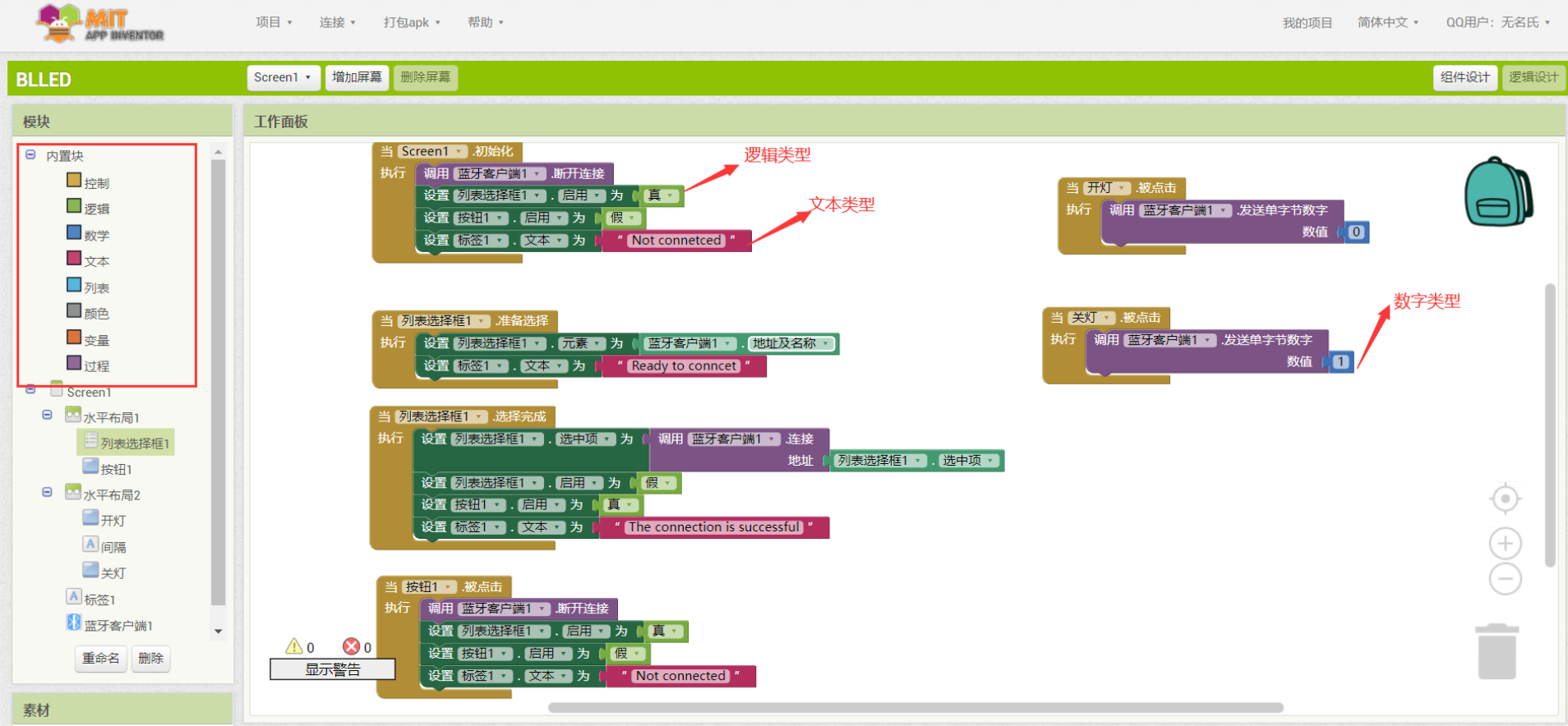Click the trash can icon
The height and width of the screenshot is (726, 1568).
(x=1497, y=652)
